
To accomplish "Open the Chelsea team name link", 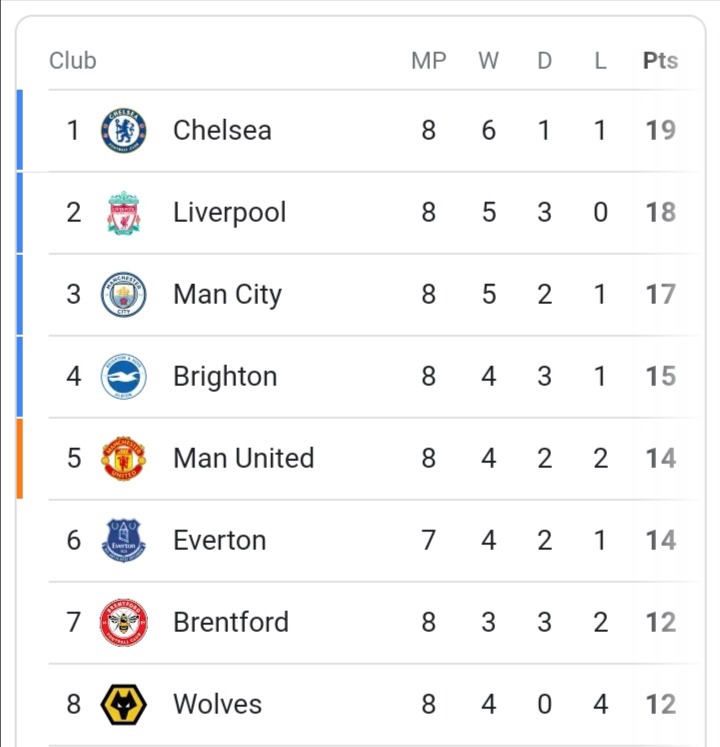I will tap(222, 130).
